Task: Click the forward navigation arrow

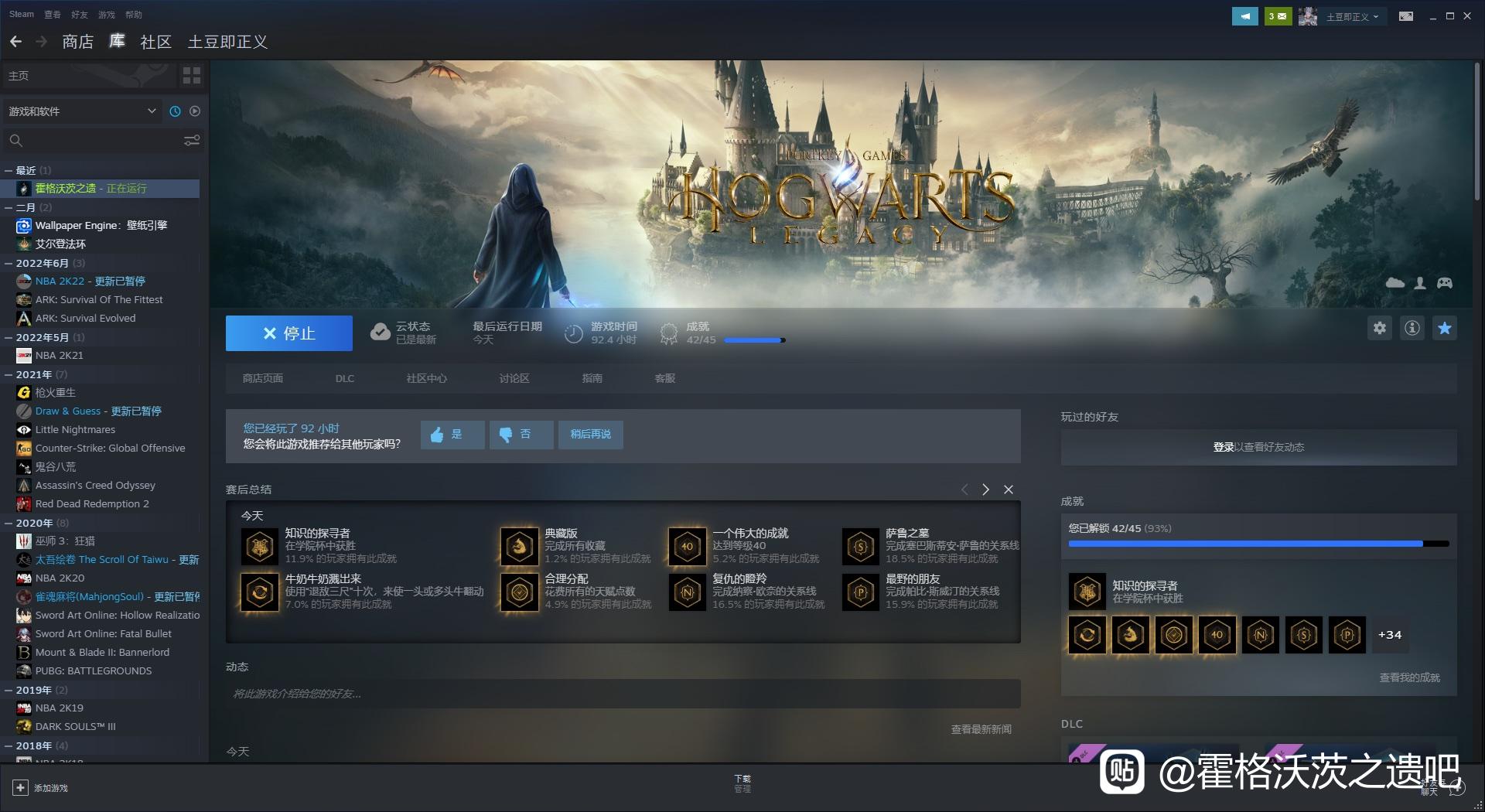Action: click(42, 41)
